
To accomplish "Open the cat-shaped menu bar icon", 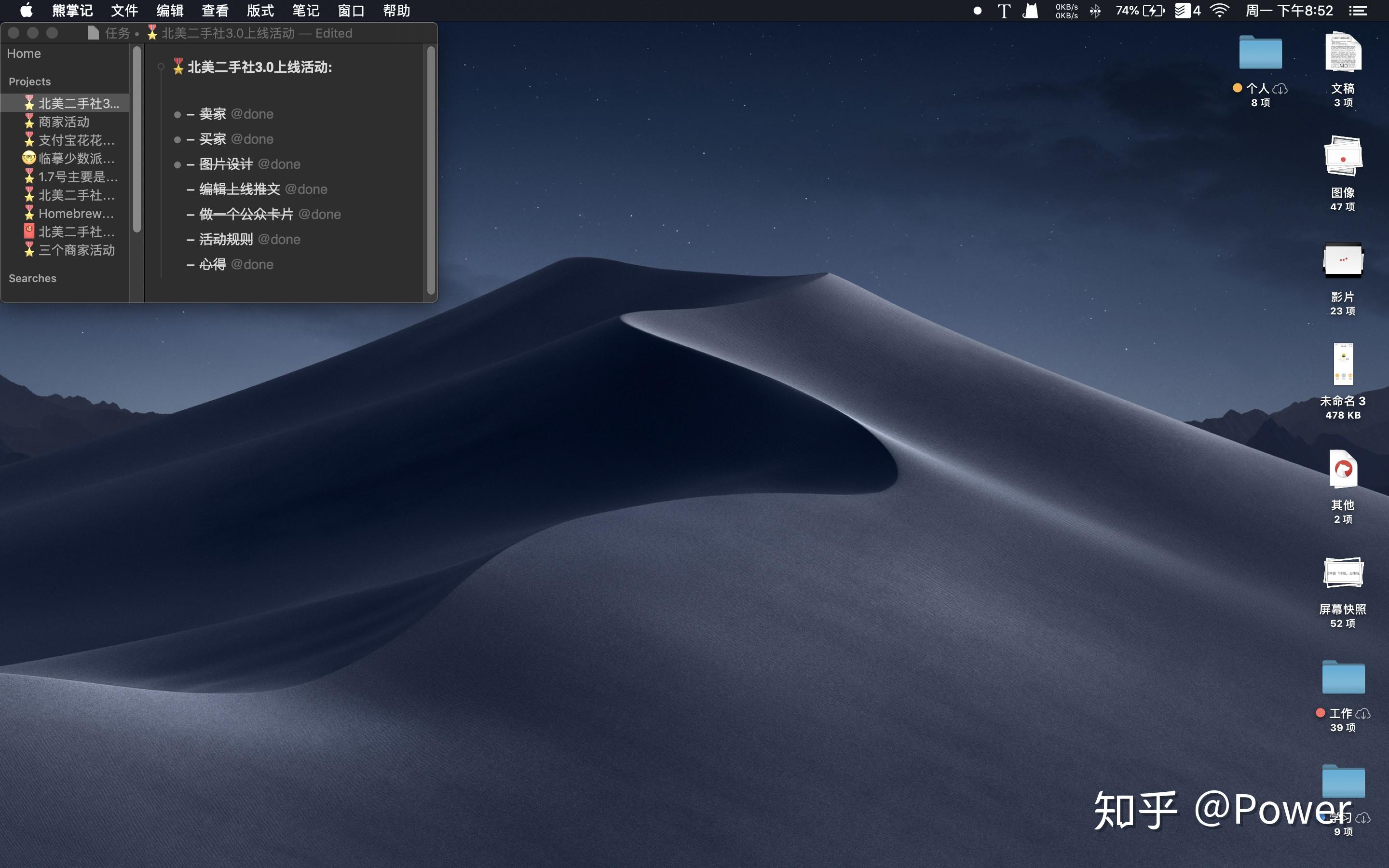I will [x=1031, y=11].
